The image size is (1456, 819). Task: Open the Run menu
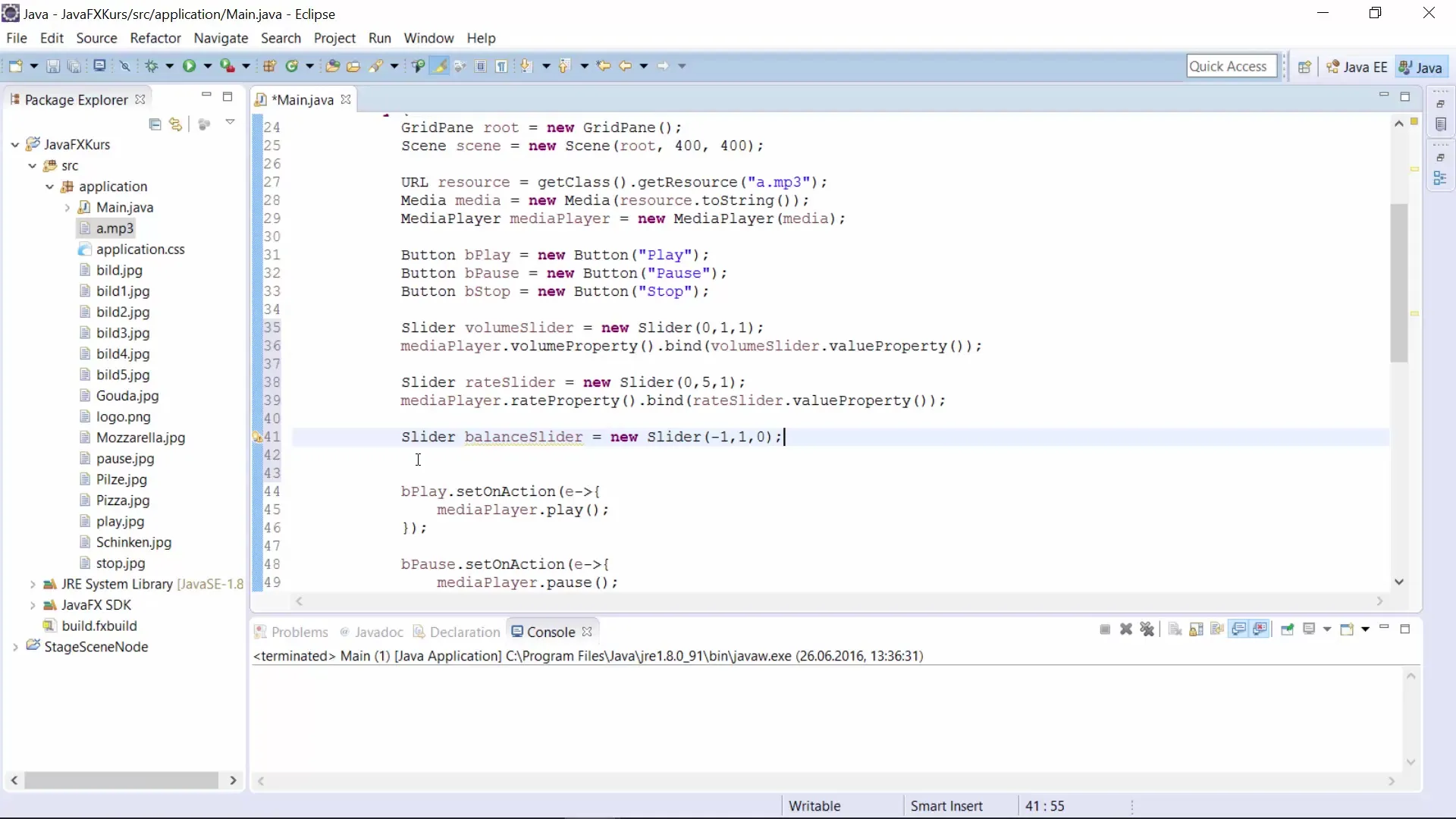pos(380,38)
